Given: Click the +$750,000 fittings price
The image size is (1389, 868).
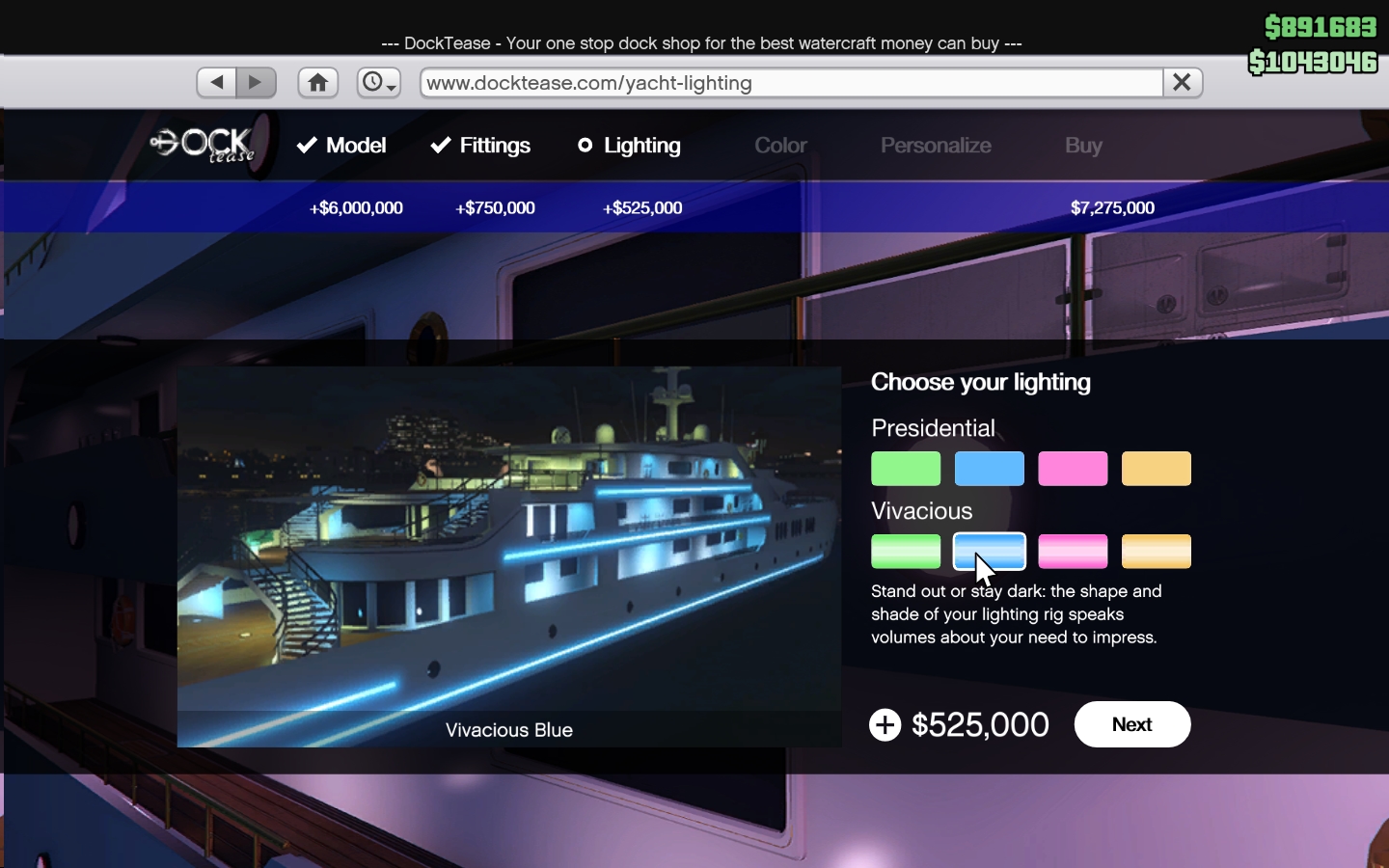Looking at the screenshot, I should coord(495,208).
